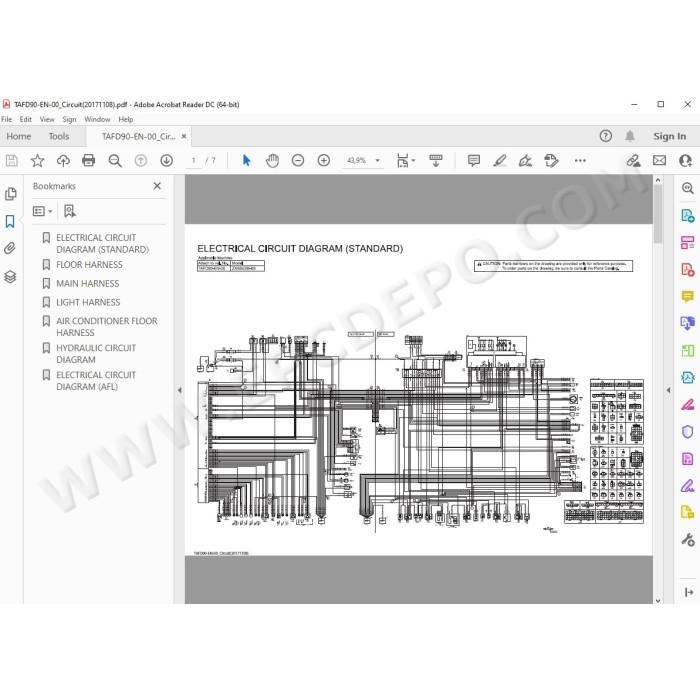The height and width of the screenshot is (700, 700).
Task: Open the File menu
Action: (x=7, y=119)
